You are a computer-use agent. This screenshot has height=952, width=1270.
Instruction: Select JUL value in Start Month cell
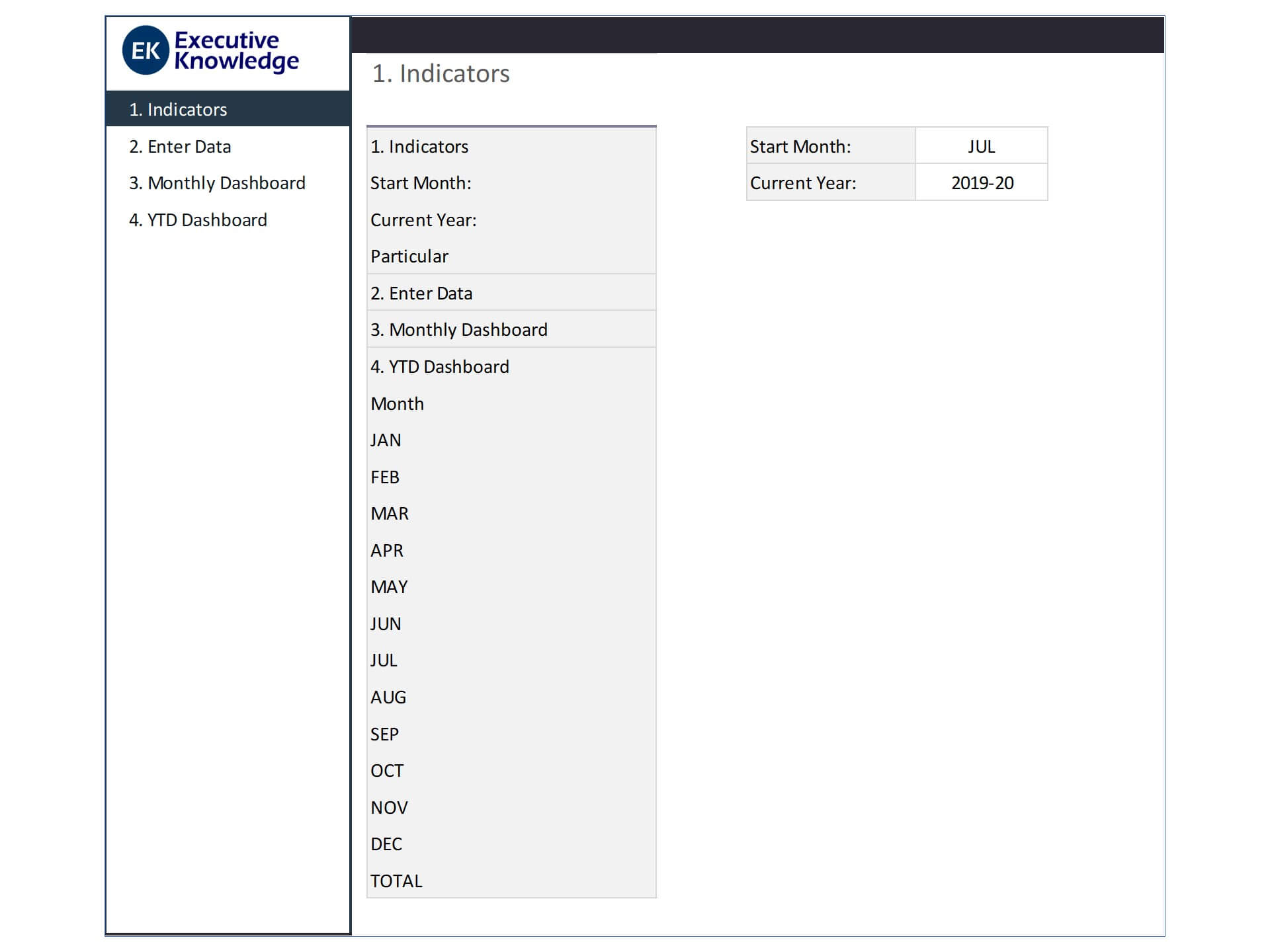click(981, 147)
